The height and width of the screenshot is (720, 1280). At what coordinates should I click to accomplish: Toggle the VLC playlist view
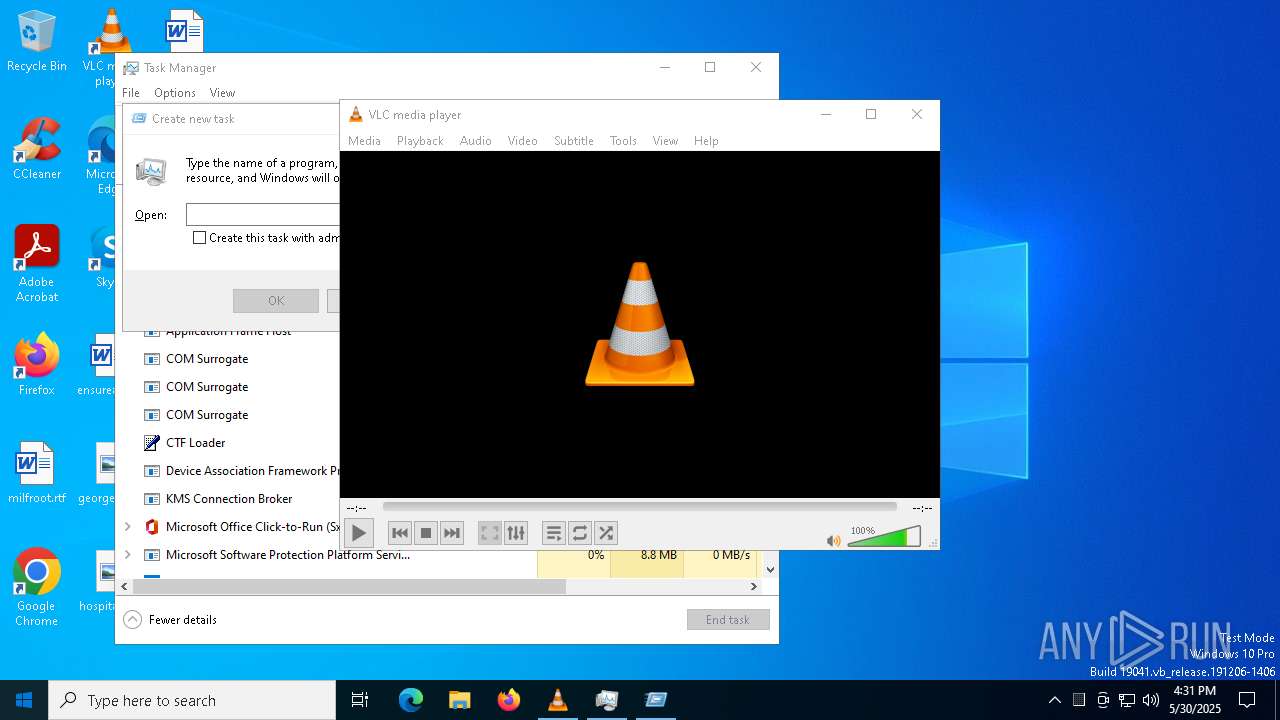click(553, 533)
